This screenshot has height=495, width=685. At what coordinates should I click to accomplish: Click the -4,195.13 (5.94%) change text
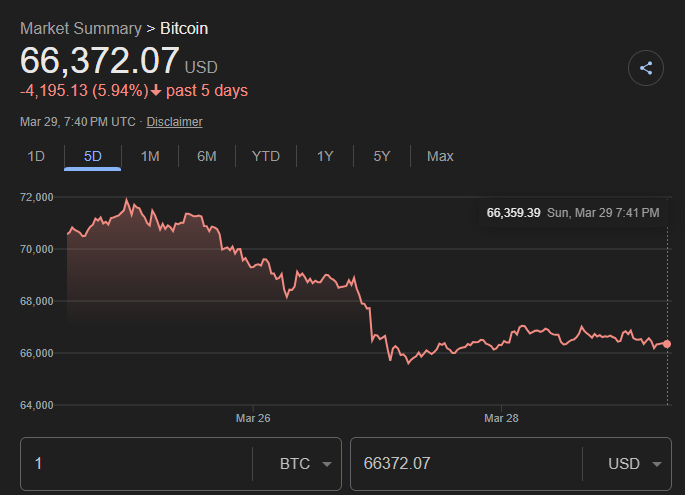click(x=84, y=91)
